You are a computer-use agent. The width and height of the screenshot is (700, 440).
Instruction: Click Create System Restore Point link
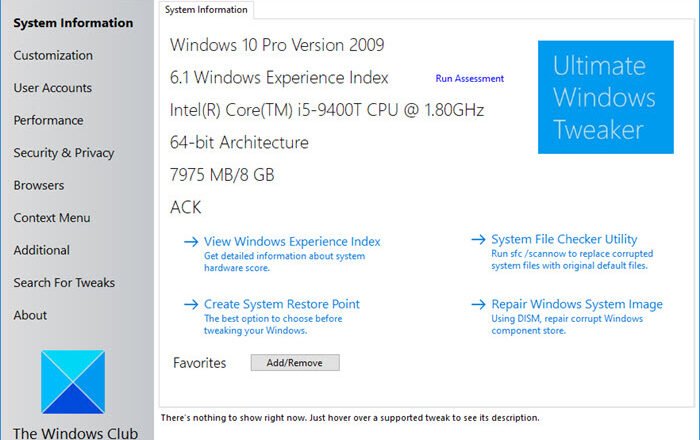[x=281, y=304]
